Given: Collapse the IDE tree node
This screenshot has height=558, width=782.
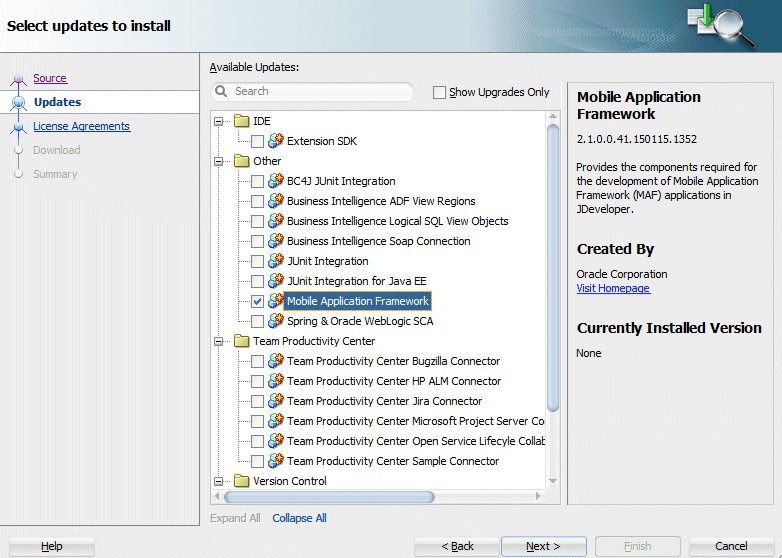Looking at the screenshot, I should coord(218,121).
